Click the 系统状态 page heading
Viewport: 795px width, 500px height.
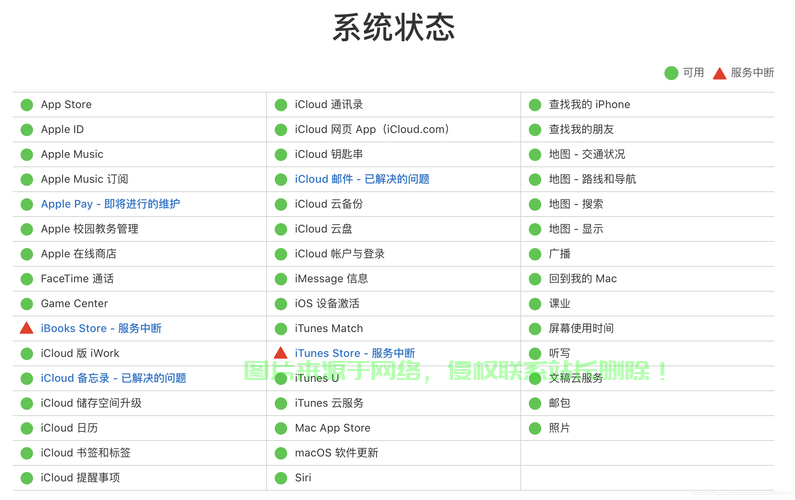click(393, 27)
